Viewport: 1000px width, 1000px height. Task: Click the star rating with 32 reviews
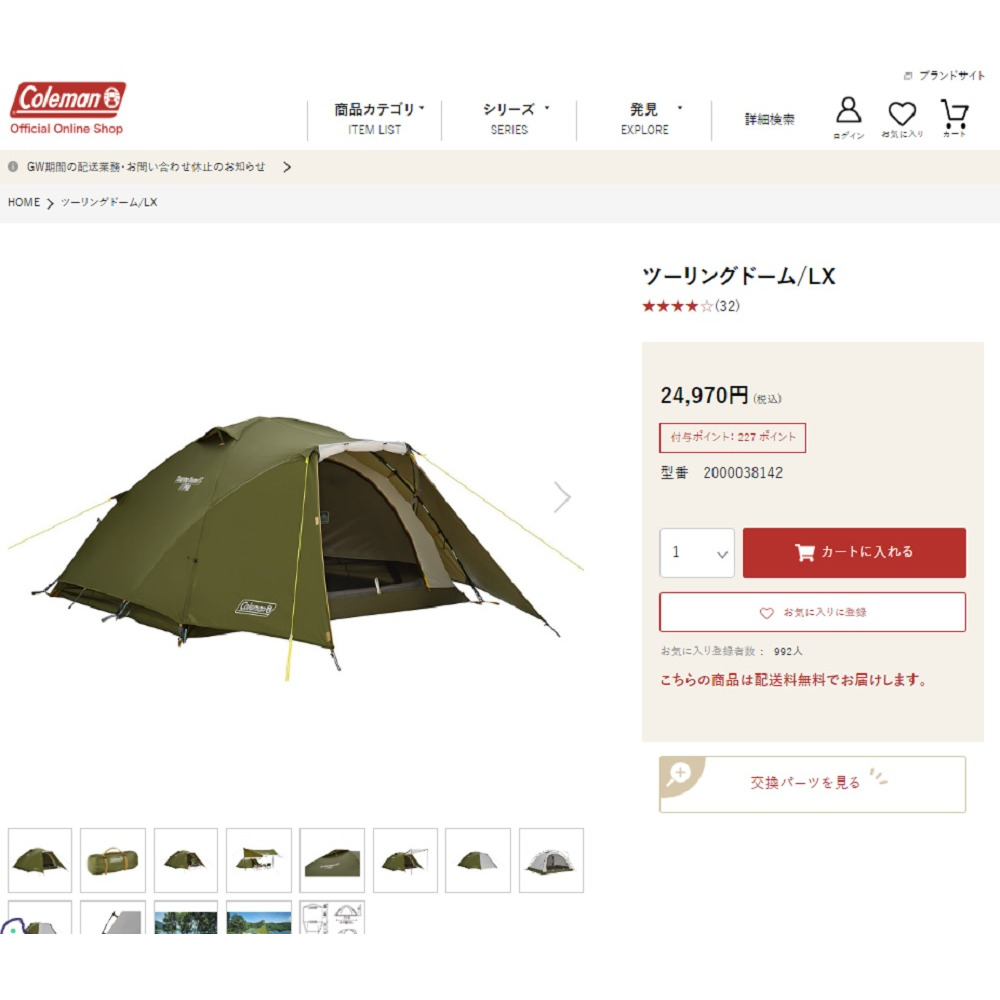point(691,306)
